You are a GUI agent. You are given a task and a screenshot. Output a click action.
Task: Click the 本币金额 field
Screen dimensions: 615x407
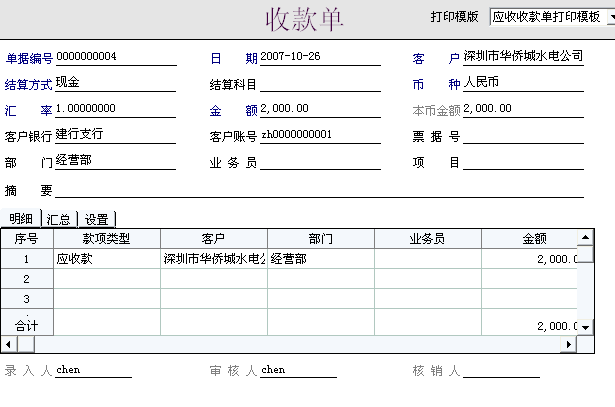pyautogui.click(x=523, y=109)
